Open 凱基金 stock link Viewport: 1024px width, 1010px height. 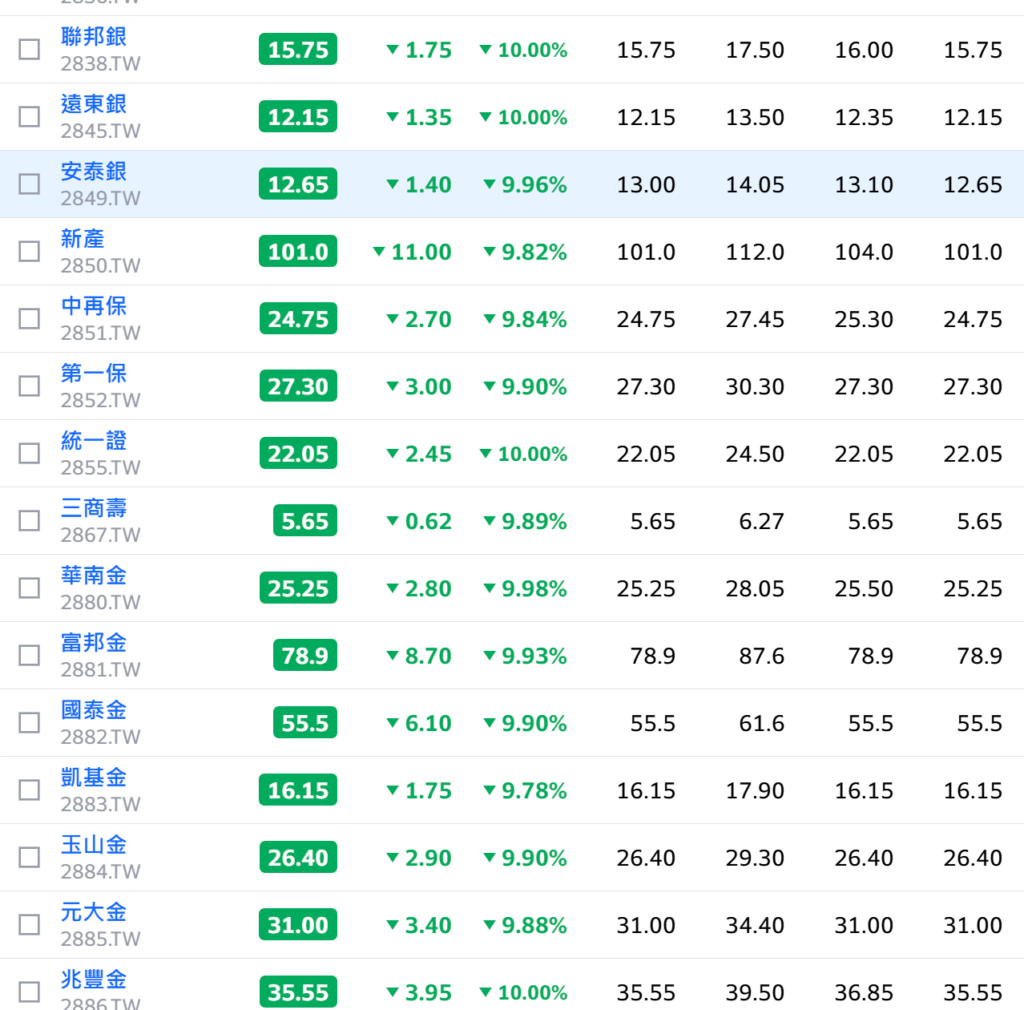click(94, 778)
